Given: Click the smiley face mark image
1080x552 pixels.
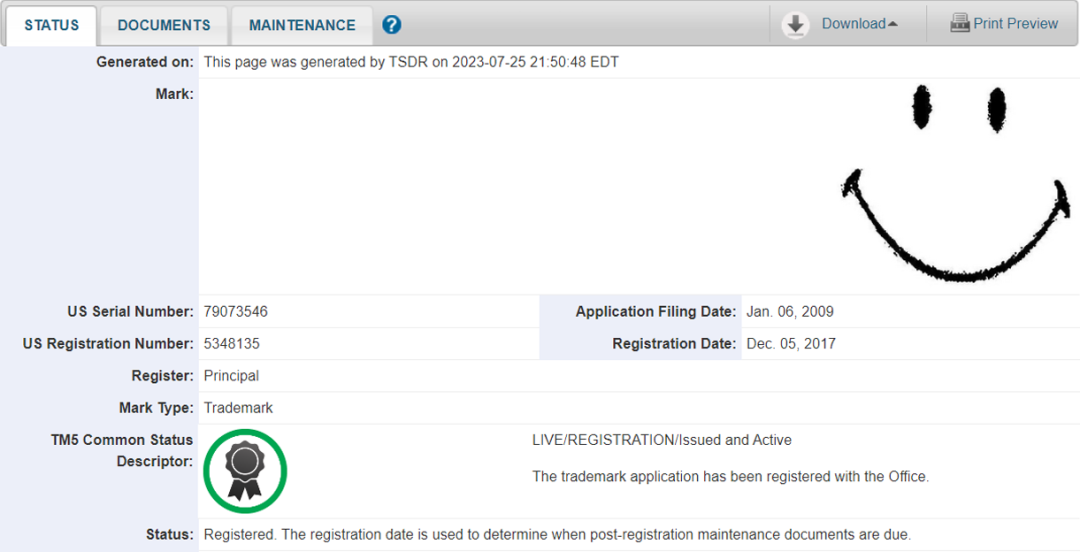Looking at the screenshot, I should [x=957, y=183].
